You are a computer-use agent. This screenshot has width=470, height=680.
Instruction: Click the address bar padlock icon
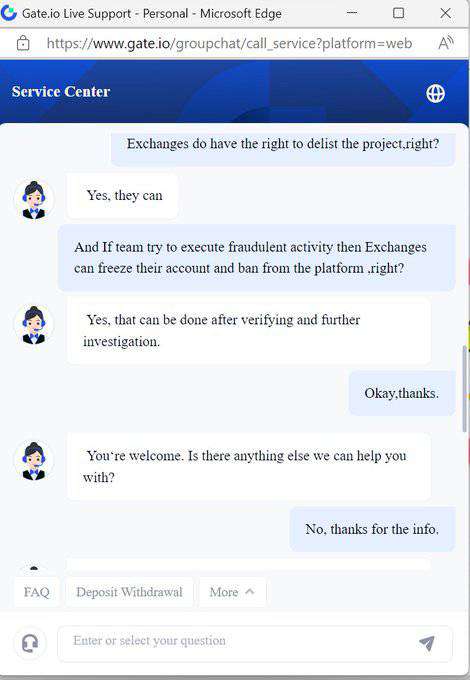coord(23,43)
